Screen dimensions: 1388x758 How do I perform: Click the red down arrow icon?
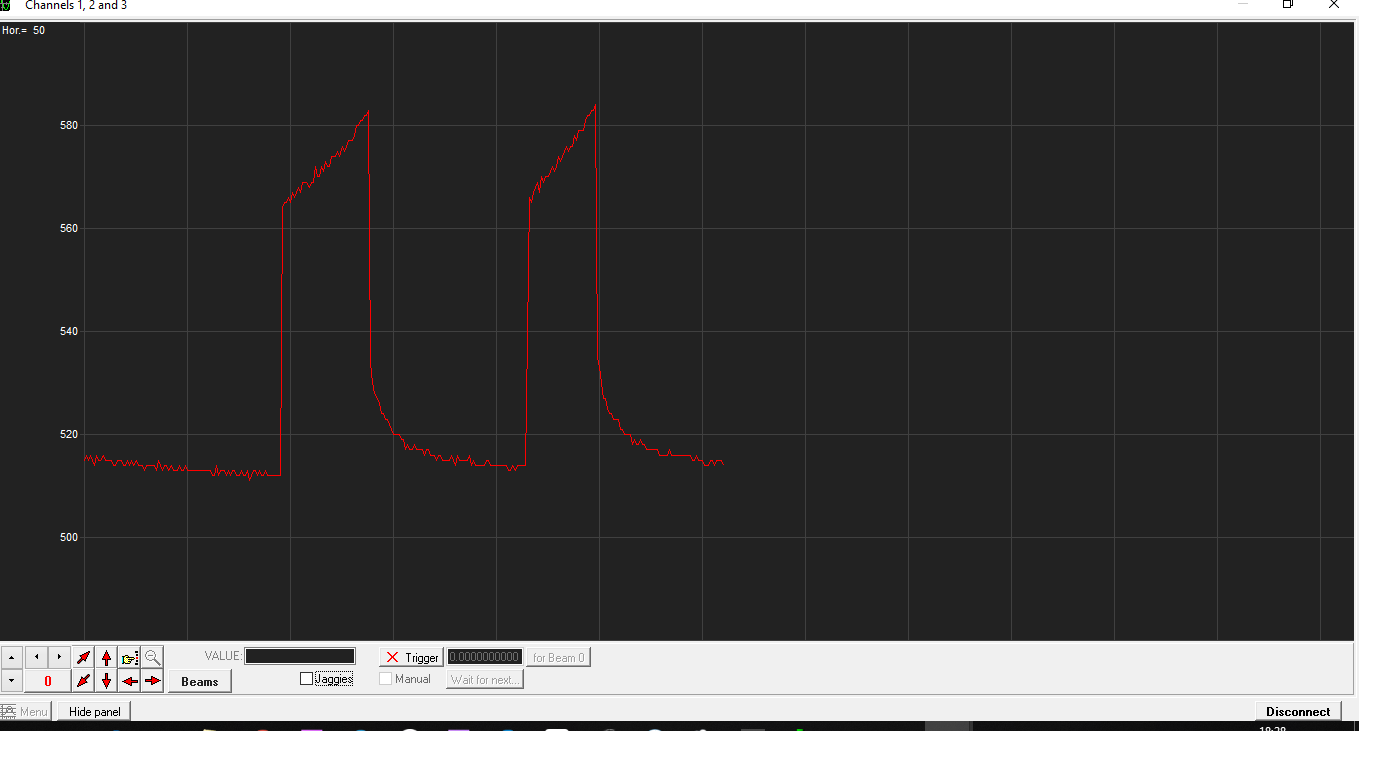pyautogui.click(x=107, y=681)
